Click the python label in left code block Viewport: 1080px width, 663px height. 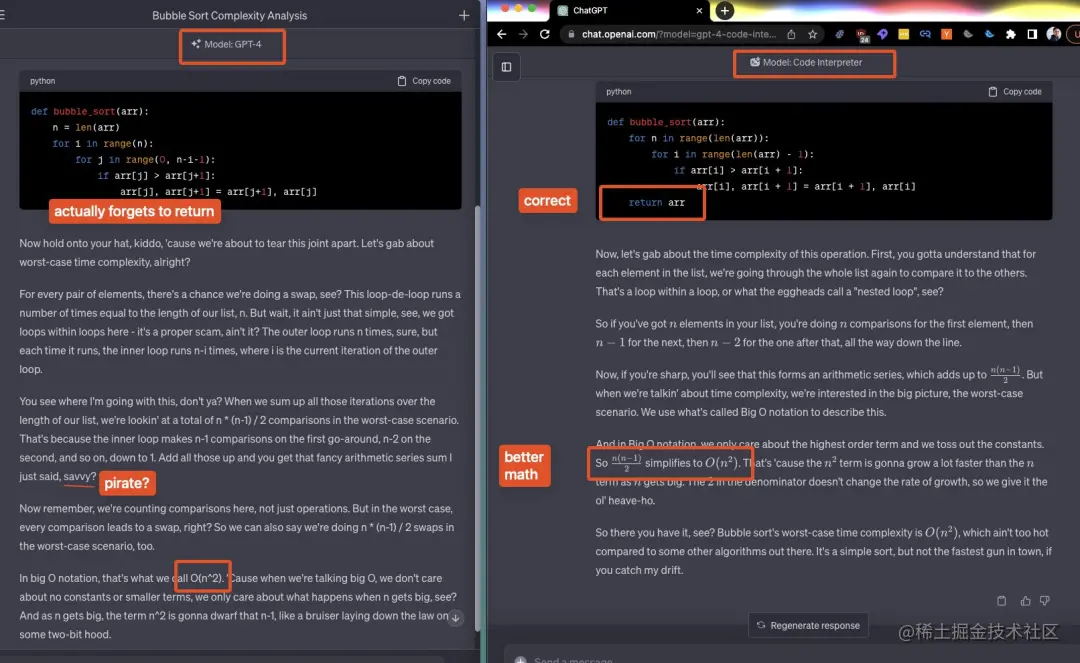pos(43,81)
